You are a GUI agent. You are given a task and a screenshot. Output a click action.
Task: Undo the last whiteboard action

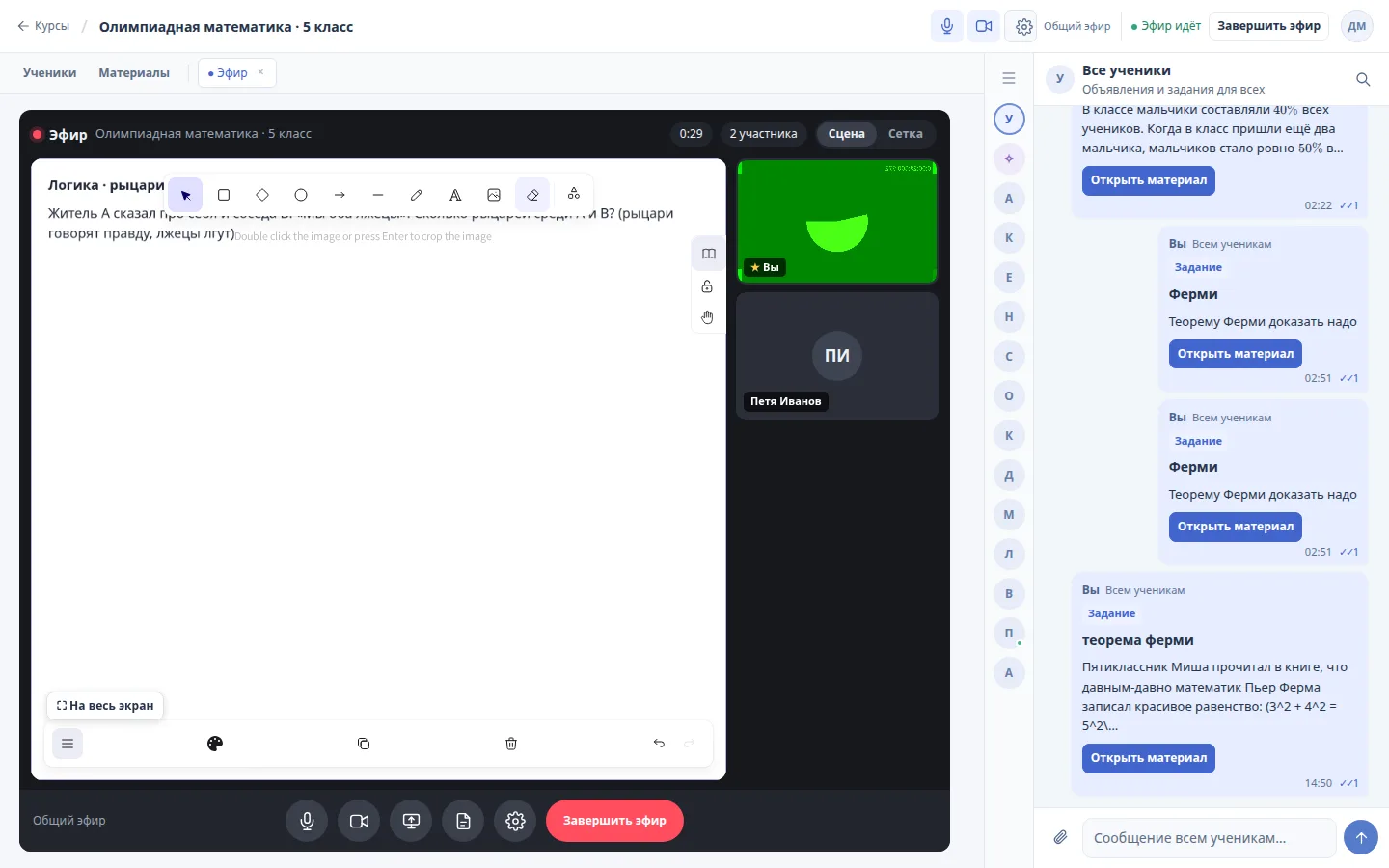pyautogui.click(x=659, y=744)
